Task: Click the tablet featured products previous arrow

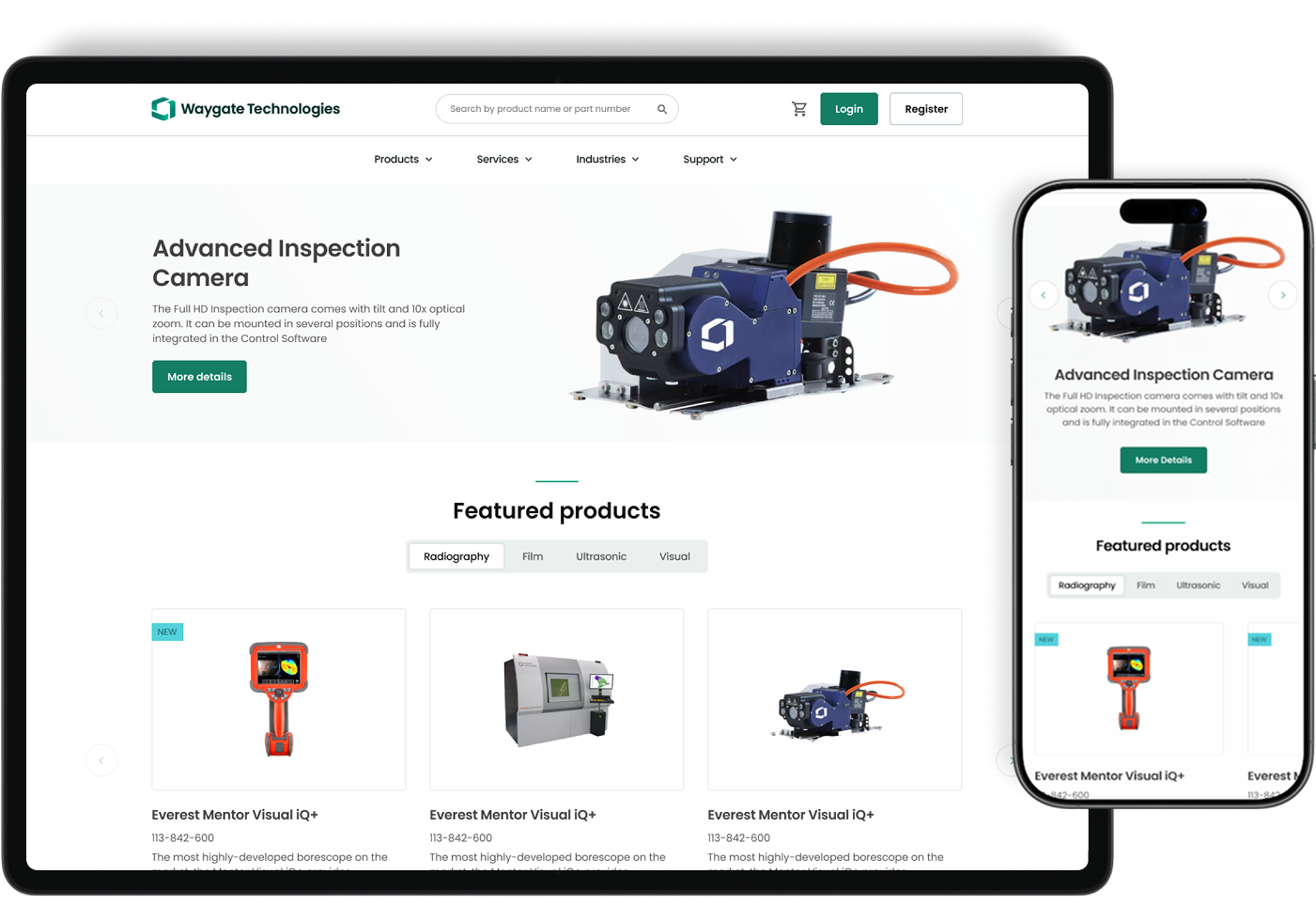Action: 101,759
